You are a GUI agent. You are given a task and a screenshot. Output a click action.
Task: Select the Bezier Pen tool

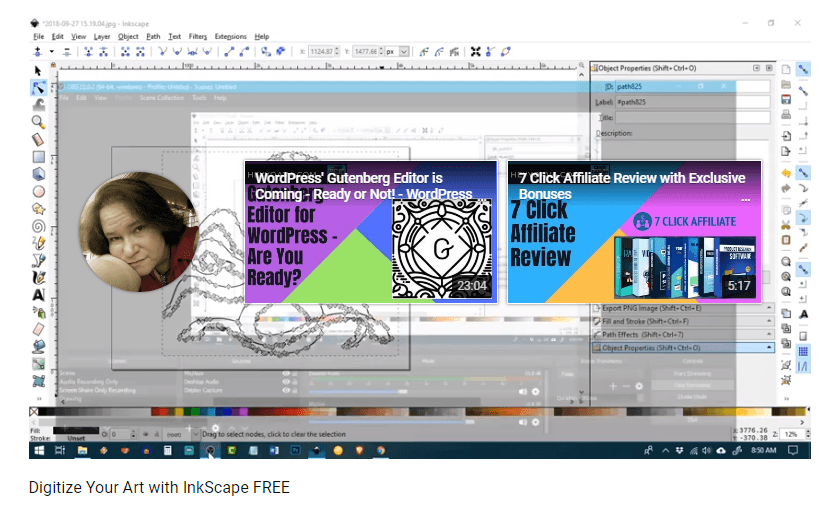(x=38, y=260)
